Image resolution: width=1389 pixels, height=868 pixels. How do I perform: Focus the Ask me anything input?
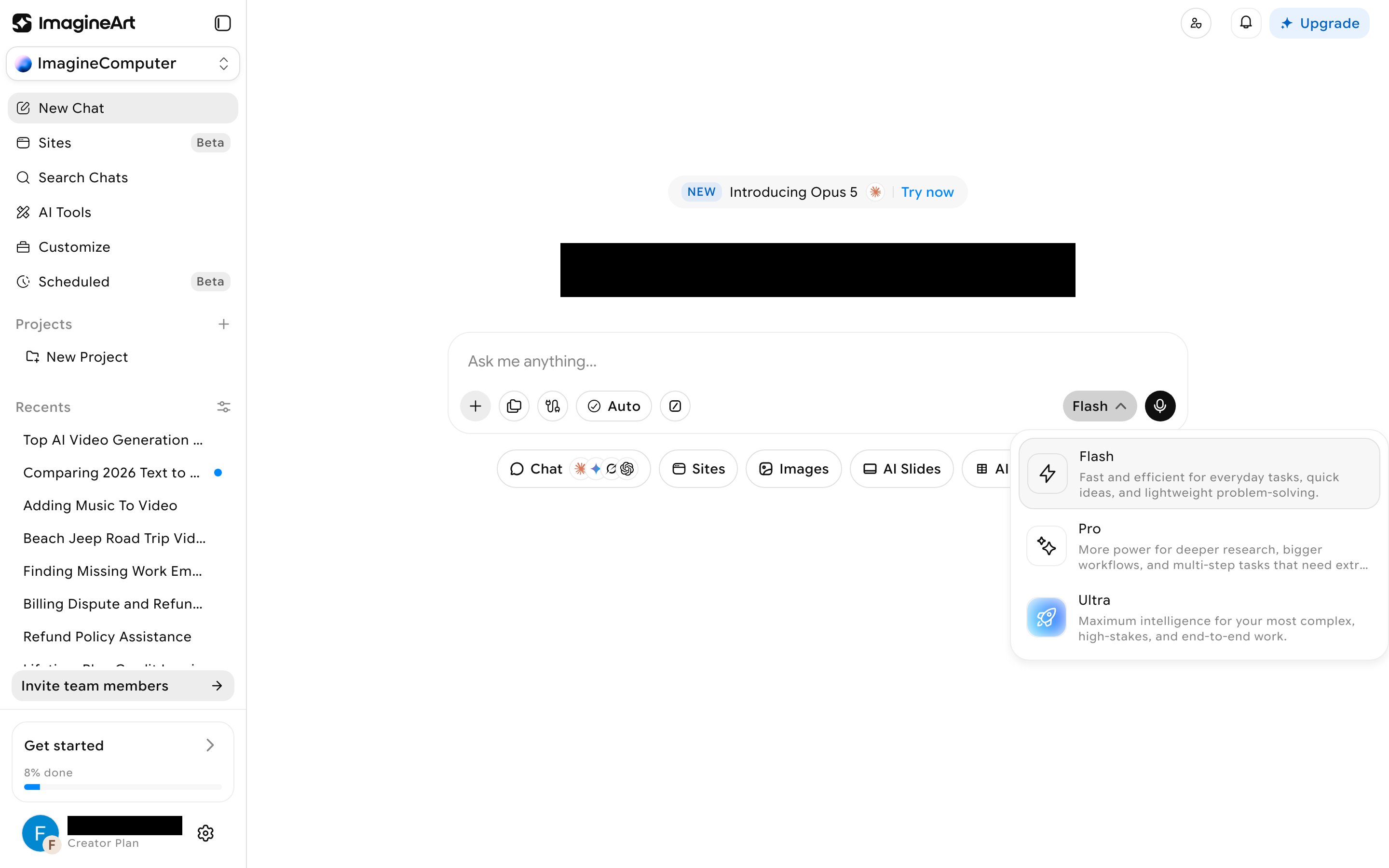[817, 361]
